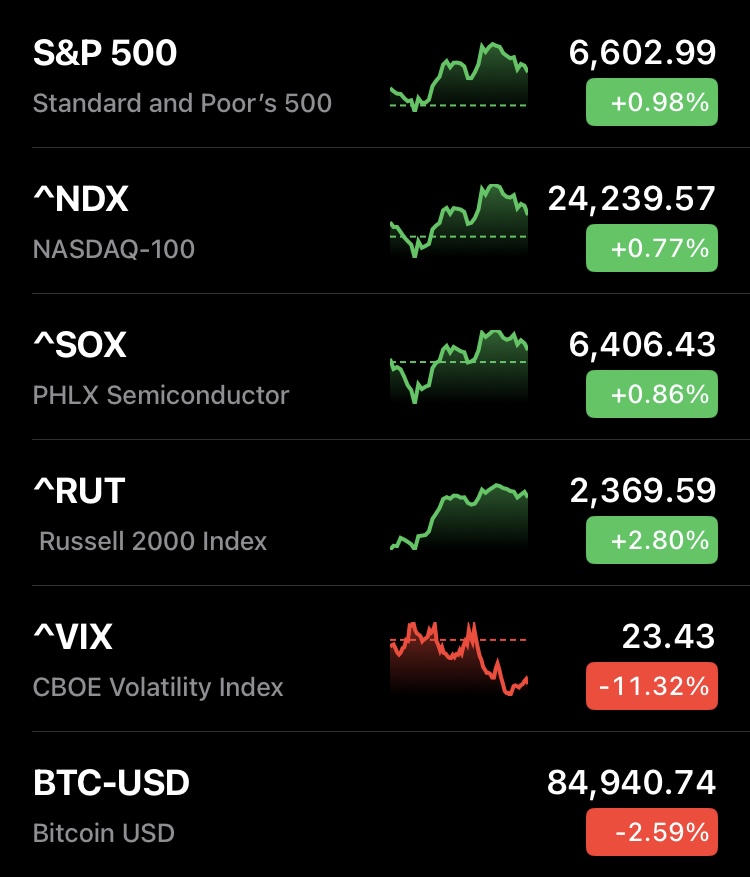Open the ^NDX mini chart

[x=459, y=221]
